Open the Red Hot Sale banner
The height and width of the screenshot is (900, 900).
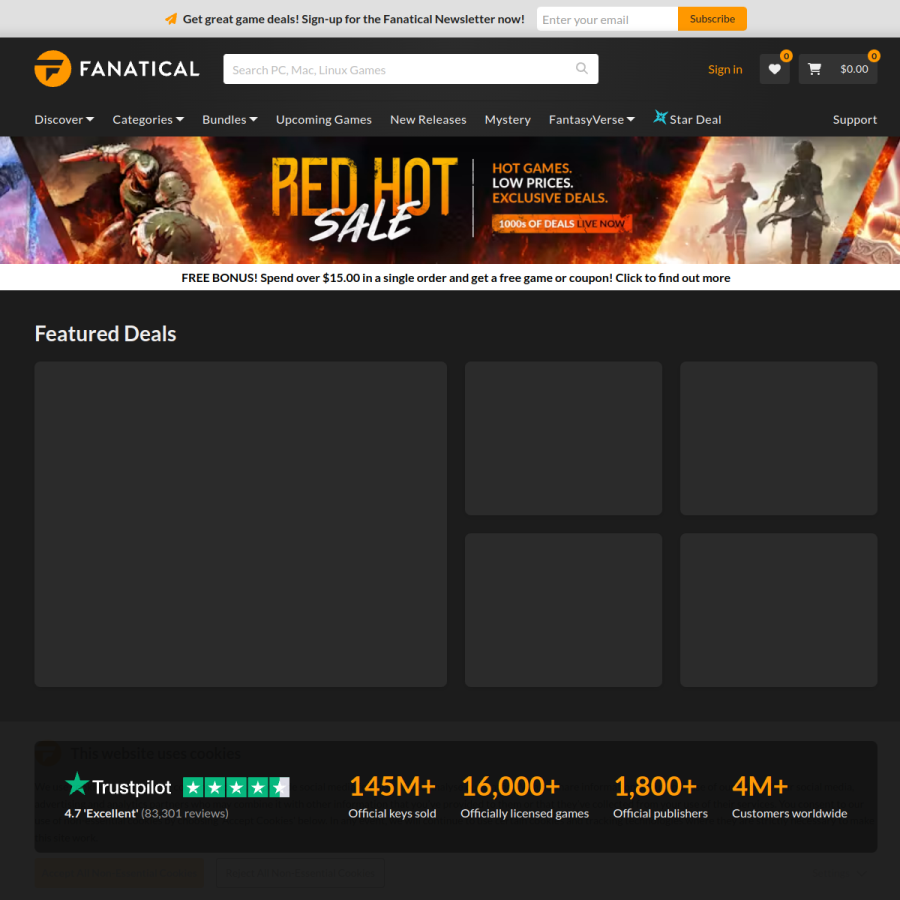coord(450,200)
